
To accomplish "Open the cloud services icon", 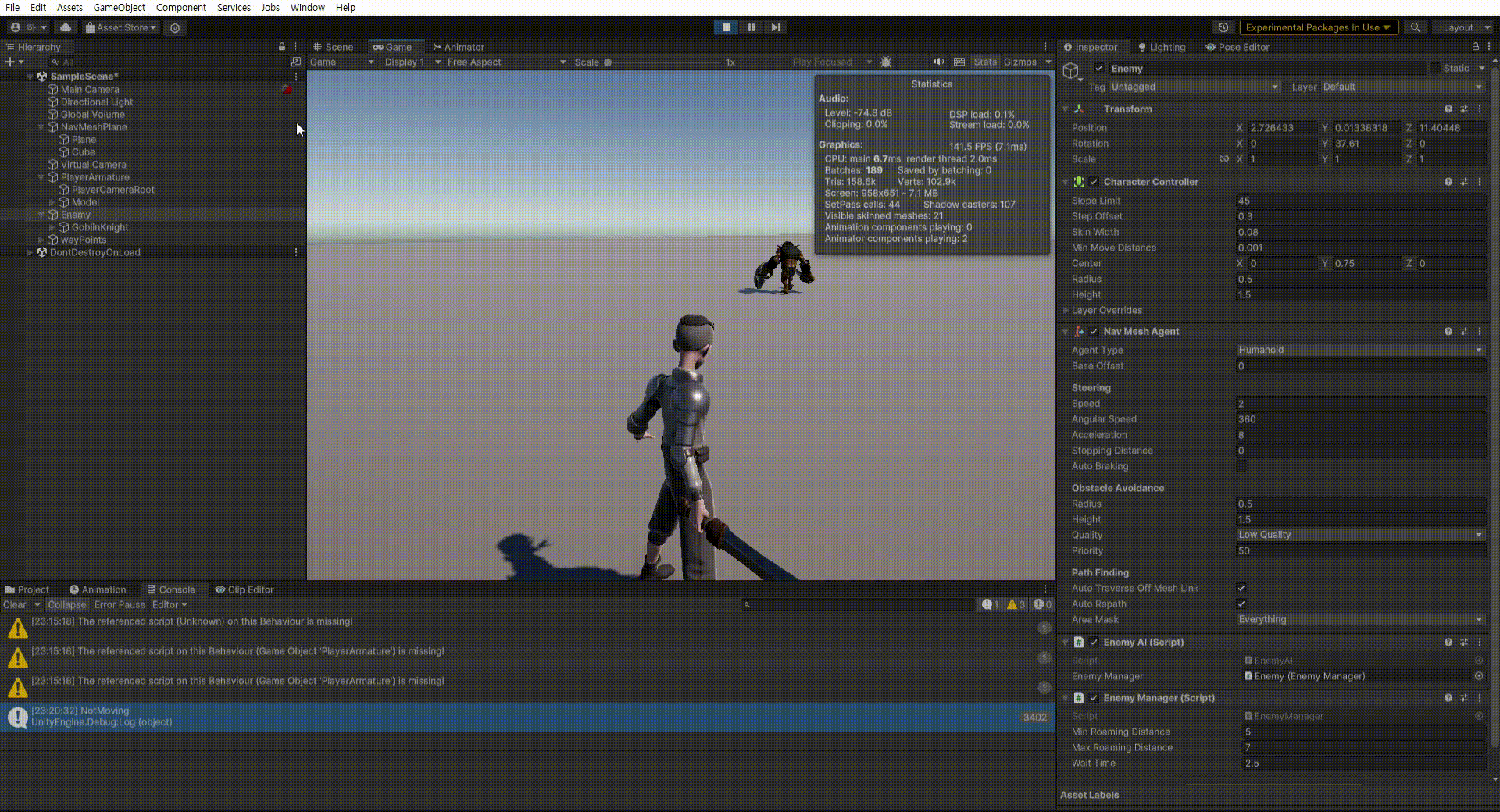I will (x=66, y=27).
